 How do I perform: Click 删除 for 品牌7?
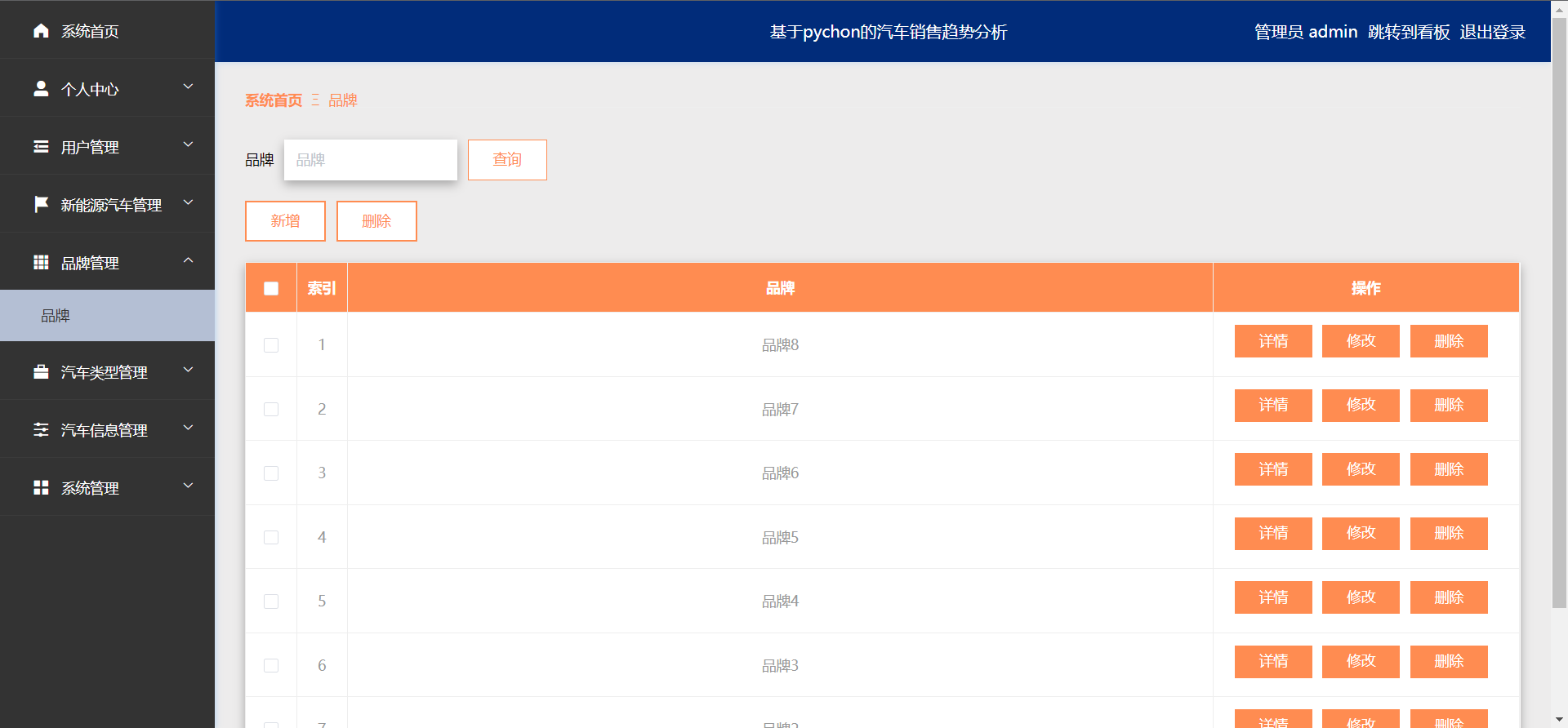(1449, 406)
